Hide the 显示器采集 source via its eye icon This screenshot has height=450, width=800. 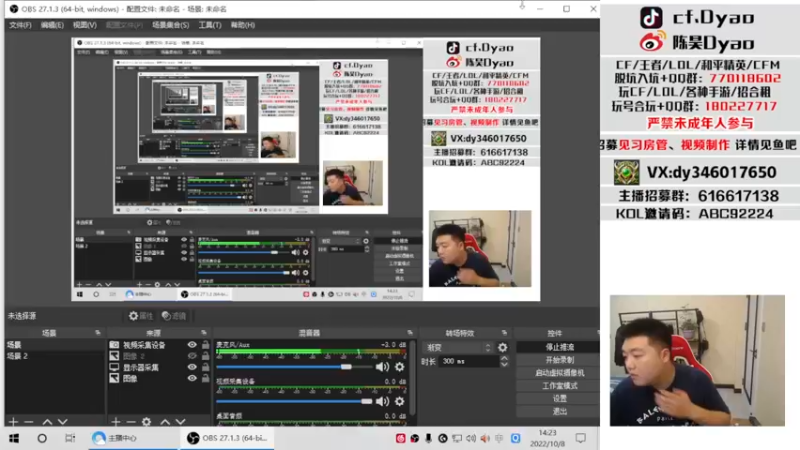192,367
